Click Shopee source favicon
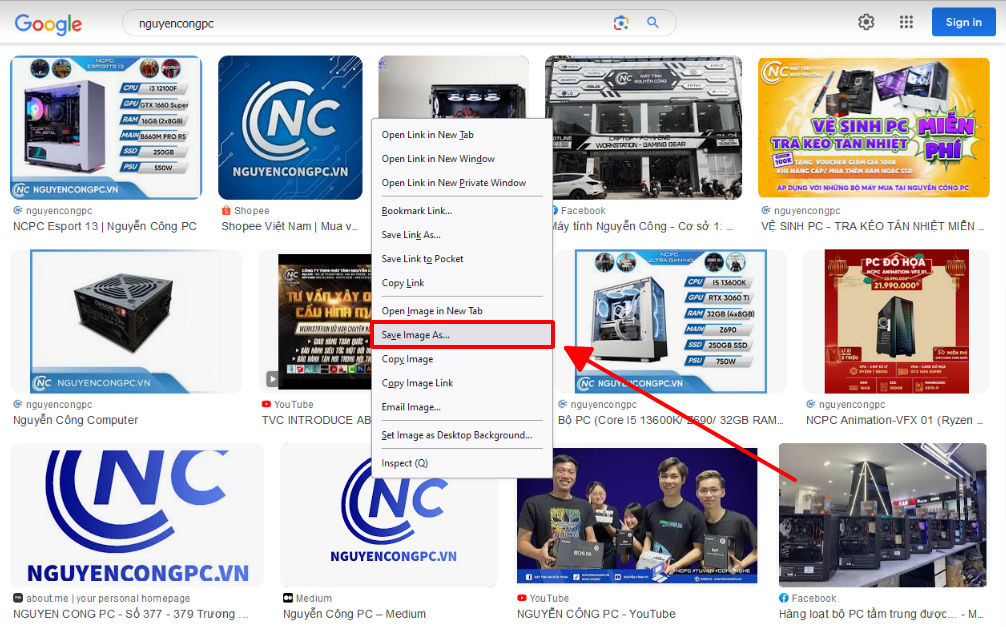This screenshot has height=627, width=1006. click(226, 210)
